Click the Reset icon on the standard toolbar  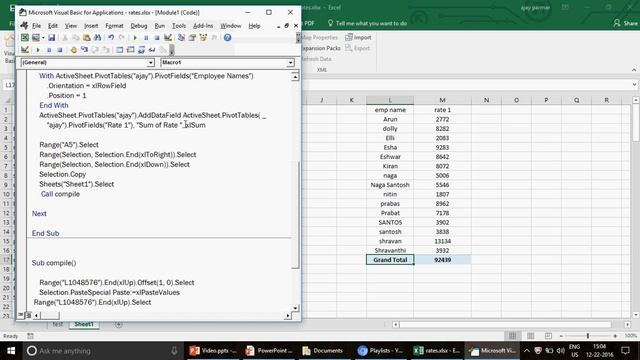[x=157, y=38]
